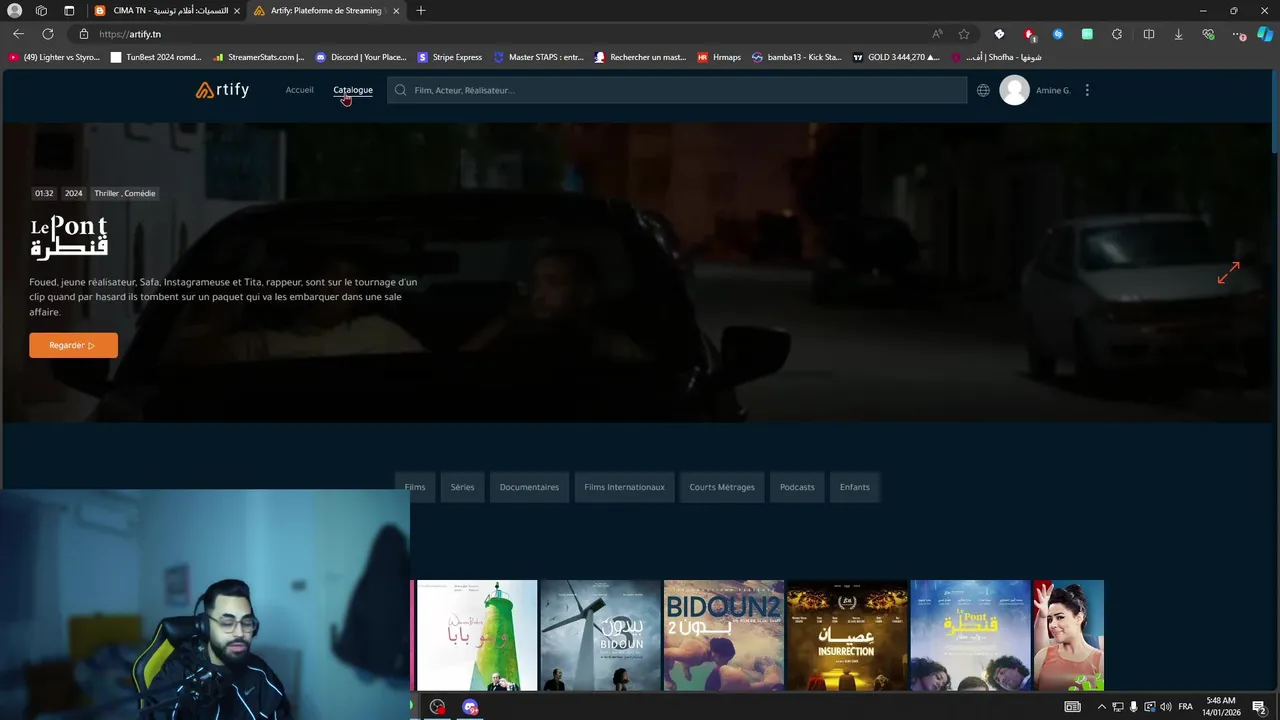Open the Hrmaps bookmark
1280x720 pixels.
click(x=719, y=57)
